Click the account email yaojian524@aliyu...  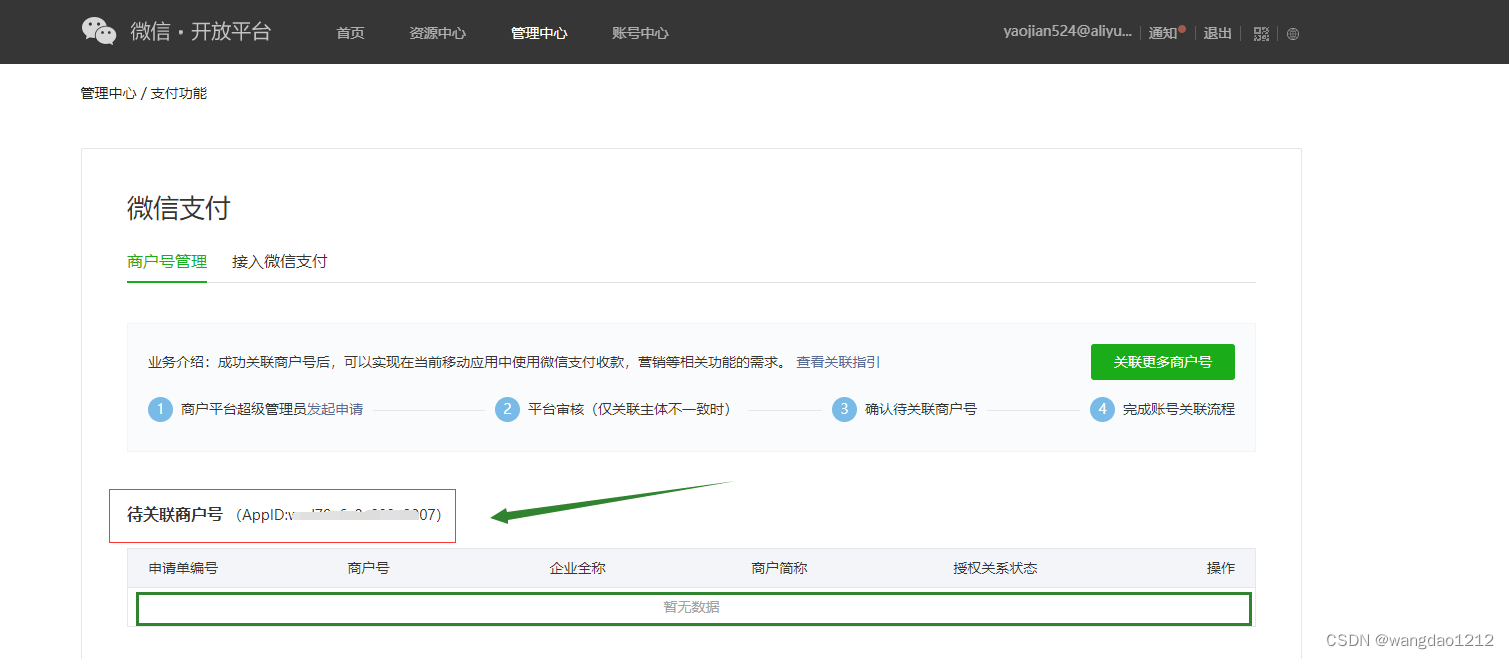point(1068,32)
